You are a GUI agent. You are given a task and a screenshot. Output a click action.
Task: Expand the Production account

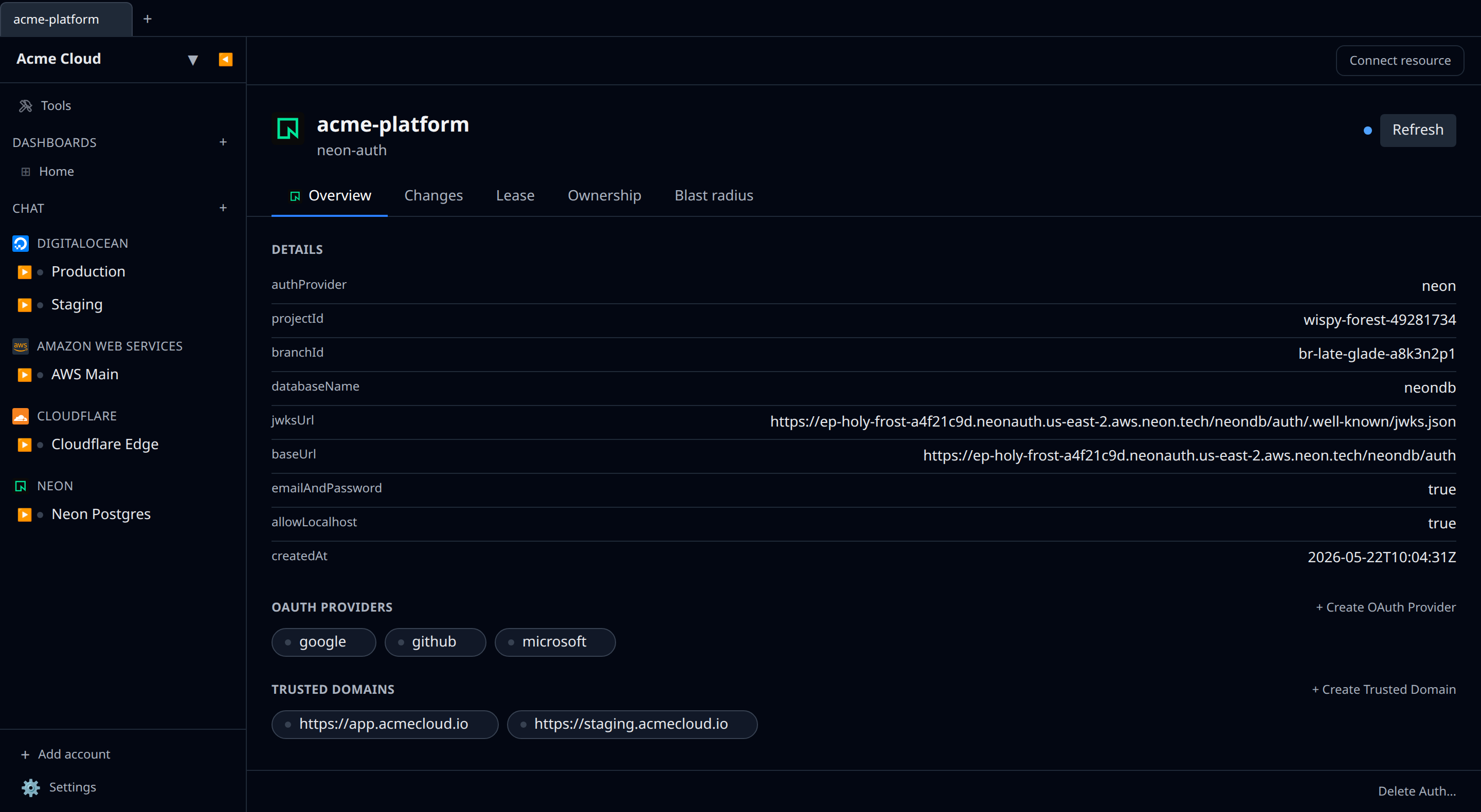(x=24, y=272)
